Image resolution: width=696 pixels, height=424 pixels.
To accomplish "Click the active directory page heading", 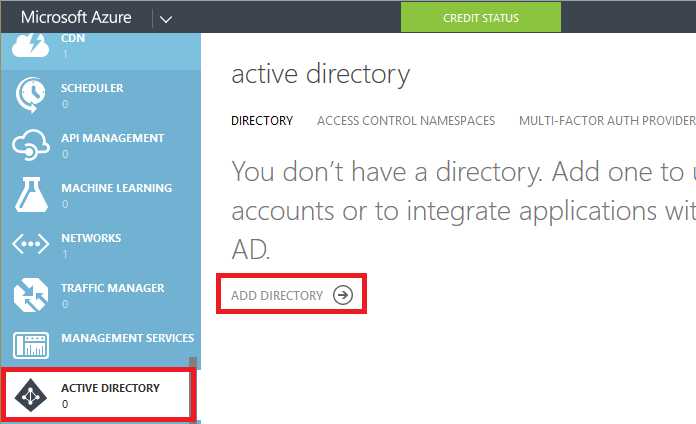I will click(320, 75).
